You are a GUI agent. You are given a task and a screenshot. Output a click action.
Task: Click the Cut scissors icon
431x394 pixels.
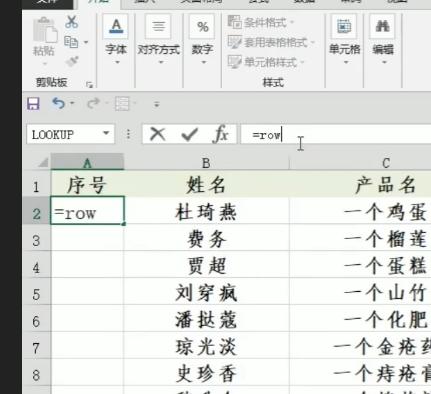[71, 22]
